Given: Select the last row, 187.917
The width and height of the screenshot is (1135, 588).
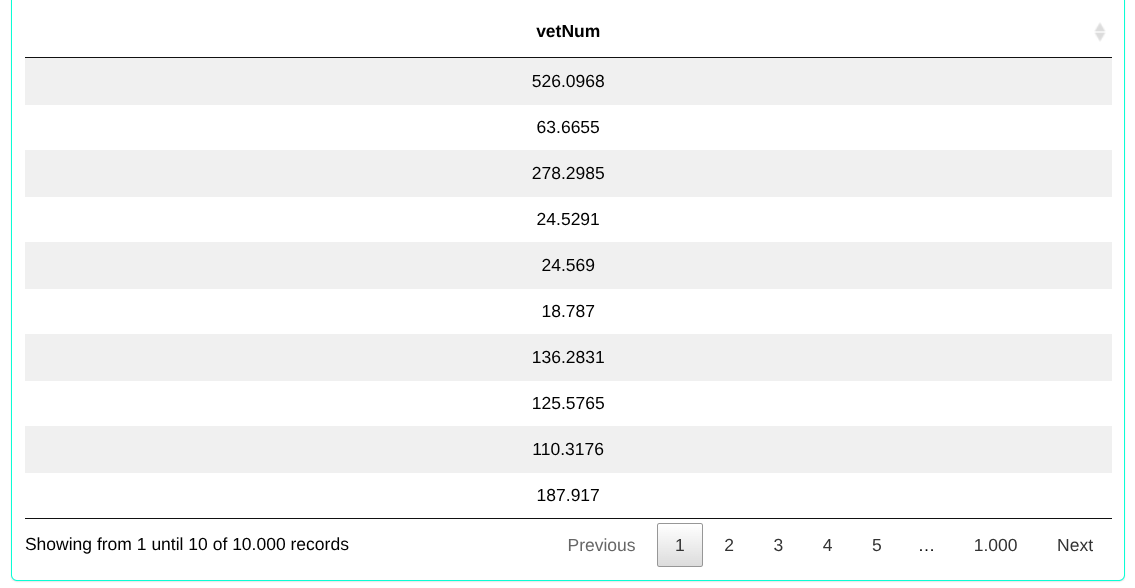Looking at the screenshot, I should click(x=568, y=496).
